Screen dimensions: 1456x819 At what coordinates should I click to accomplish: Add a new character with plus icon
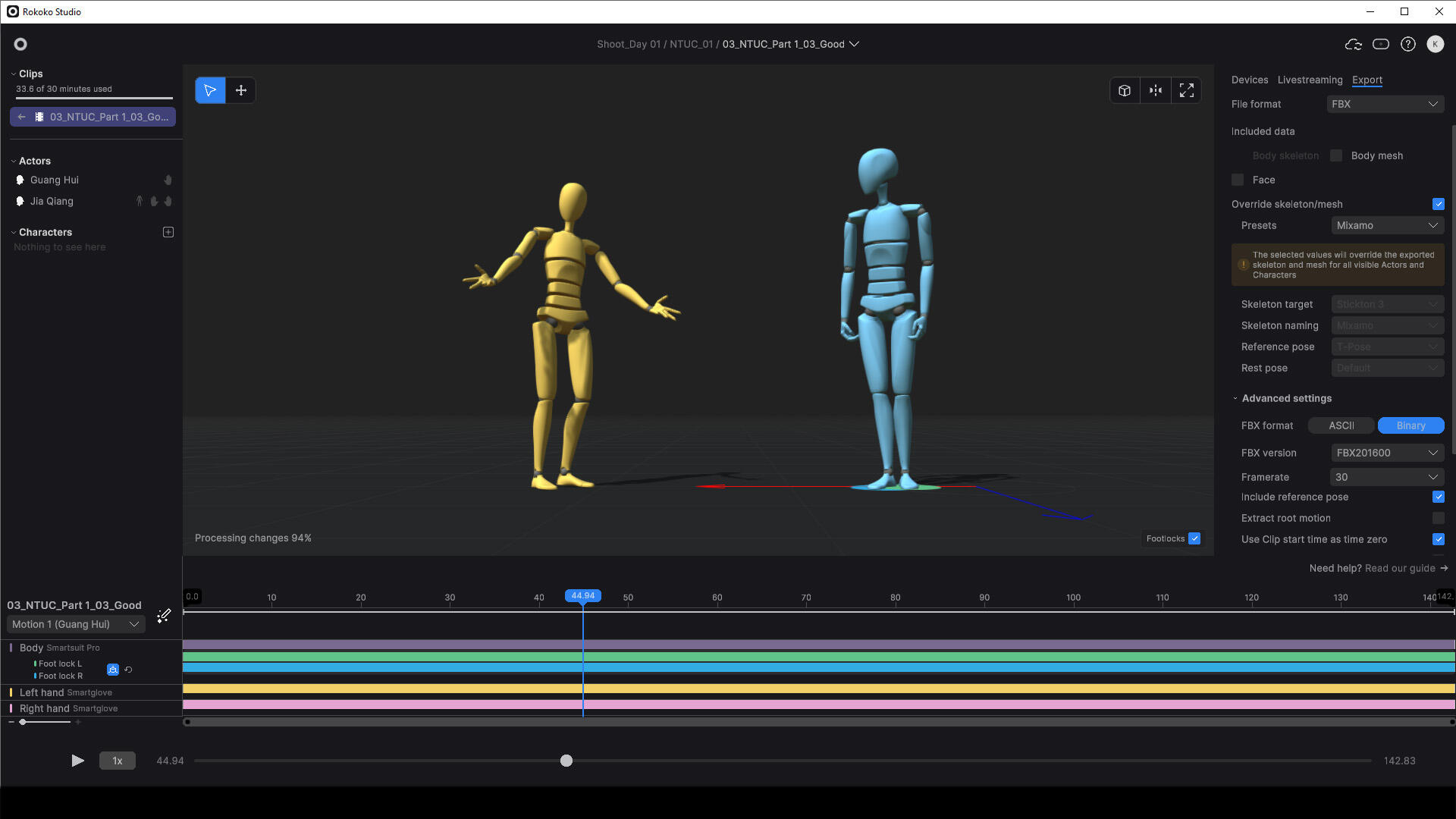coord(168,232)
